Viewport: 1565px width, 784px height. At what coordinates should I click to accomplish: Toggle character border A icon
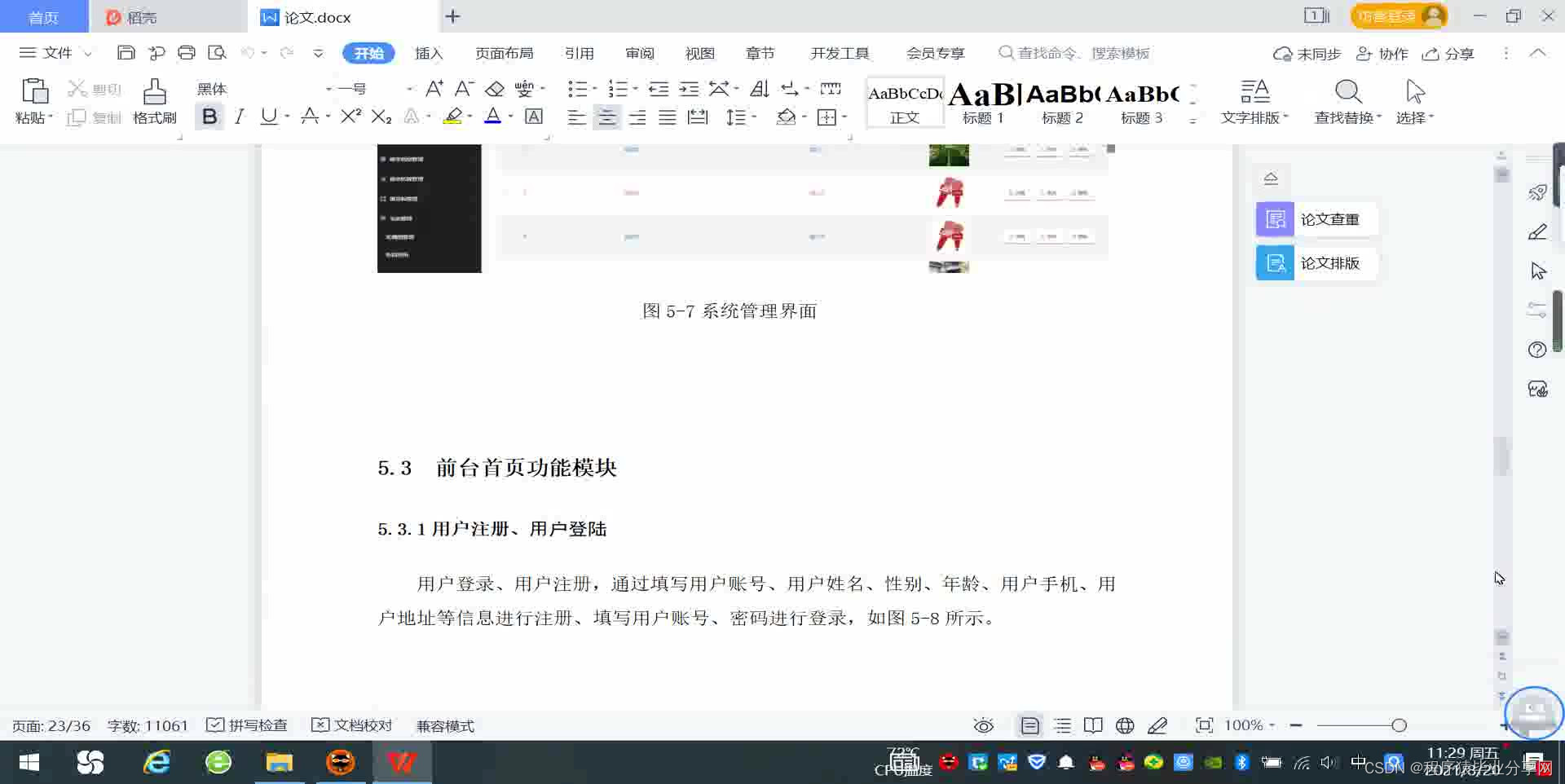click(534, 117)
